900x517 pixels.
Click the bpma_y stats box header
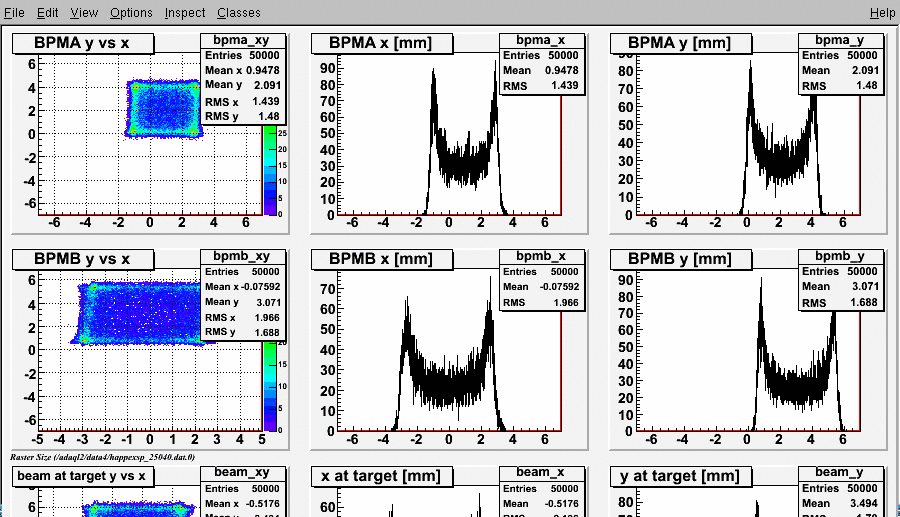click(840, 40)
